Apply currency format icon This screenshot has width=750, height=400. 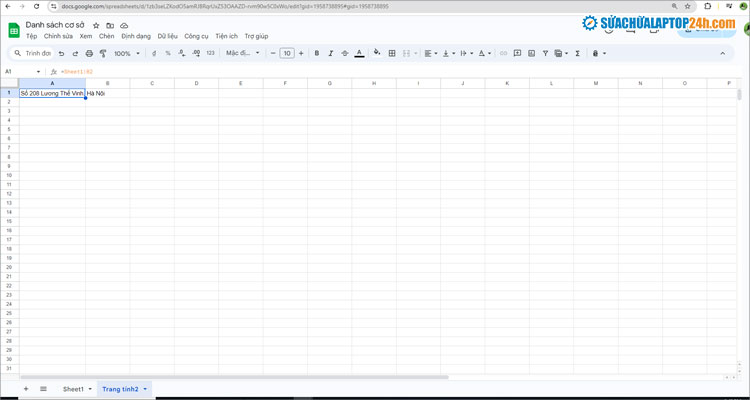[x=154, y=54]
